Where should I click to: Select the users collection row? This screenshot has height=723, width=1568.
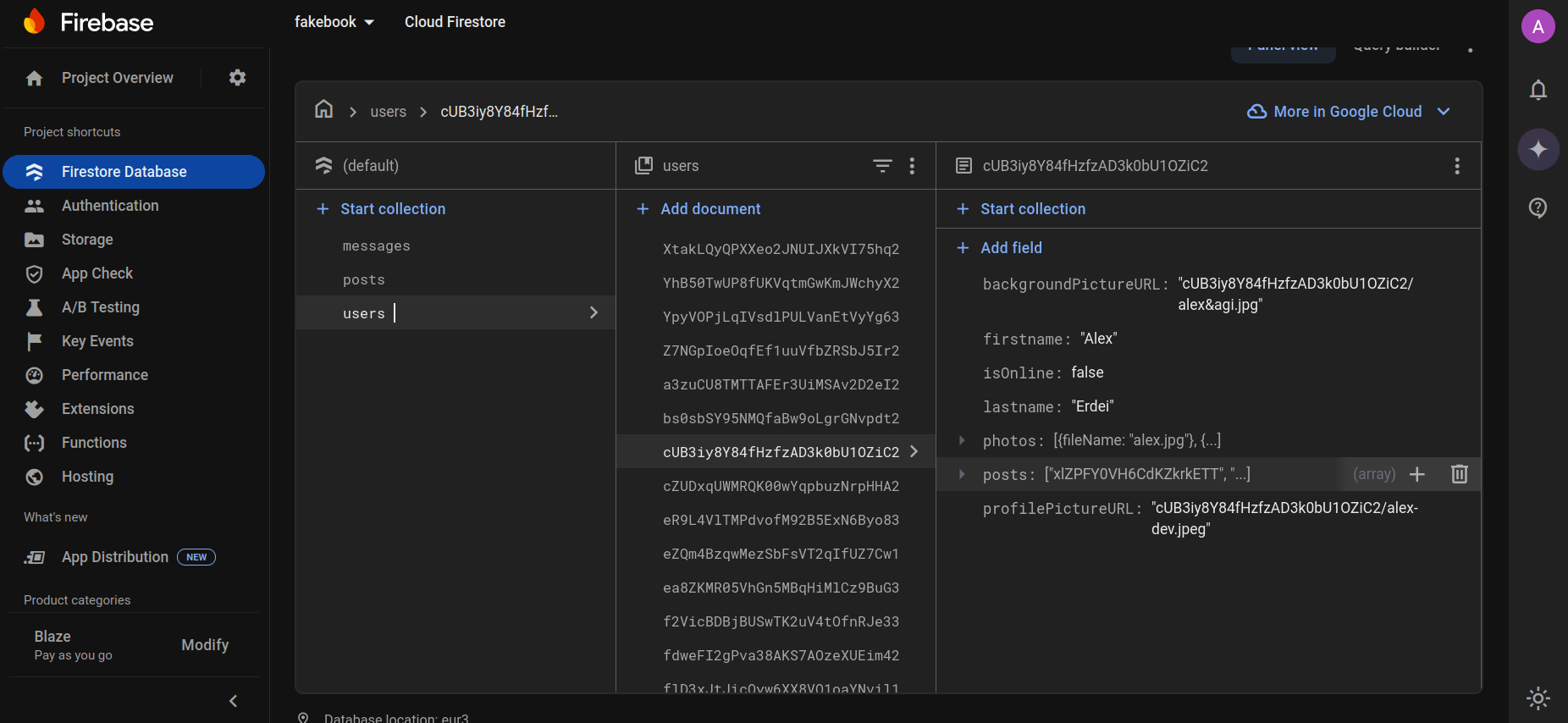pos(455,312)
